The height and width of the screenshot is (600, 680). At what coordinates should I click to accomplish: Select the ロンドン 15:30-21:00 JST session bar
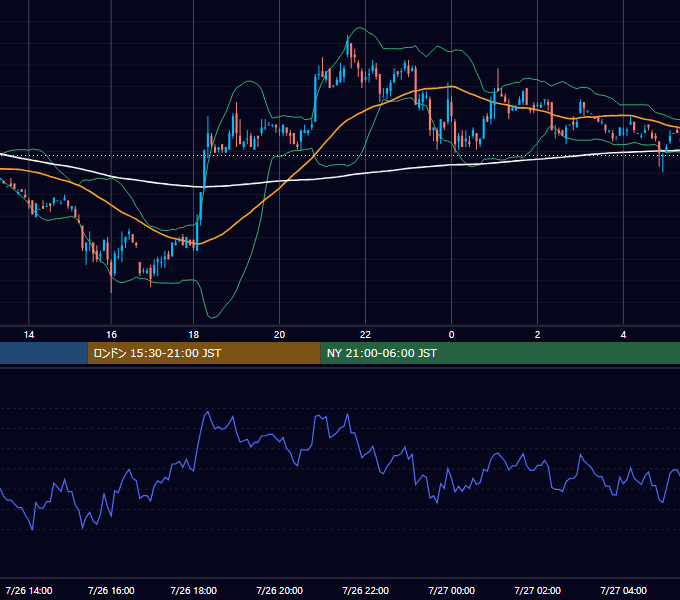point(204,353)
